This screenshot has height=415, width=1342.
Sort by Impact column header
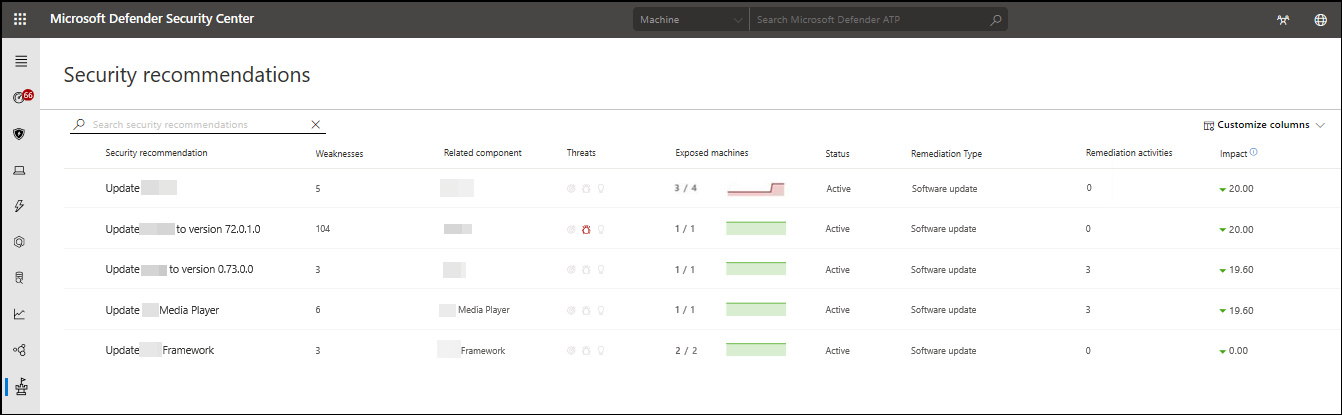click(x=1233, y=154)
